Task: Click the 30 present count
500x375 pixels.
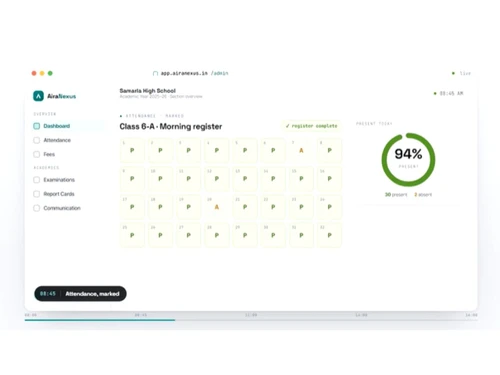Action: pos(396,195)
